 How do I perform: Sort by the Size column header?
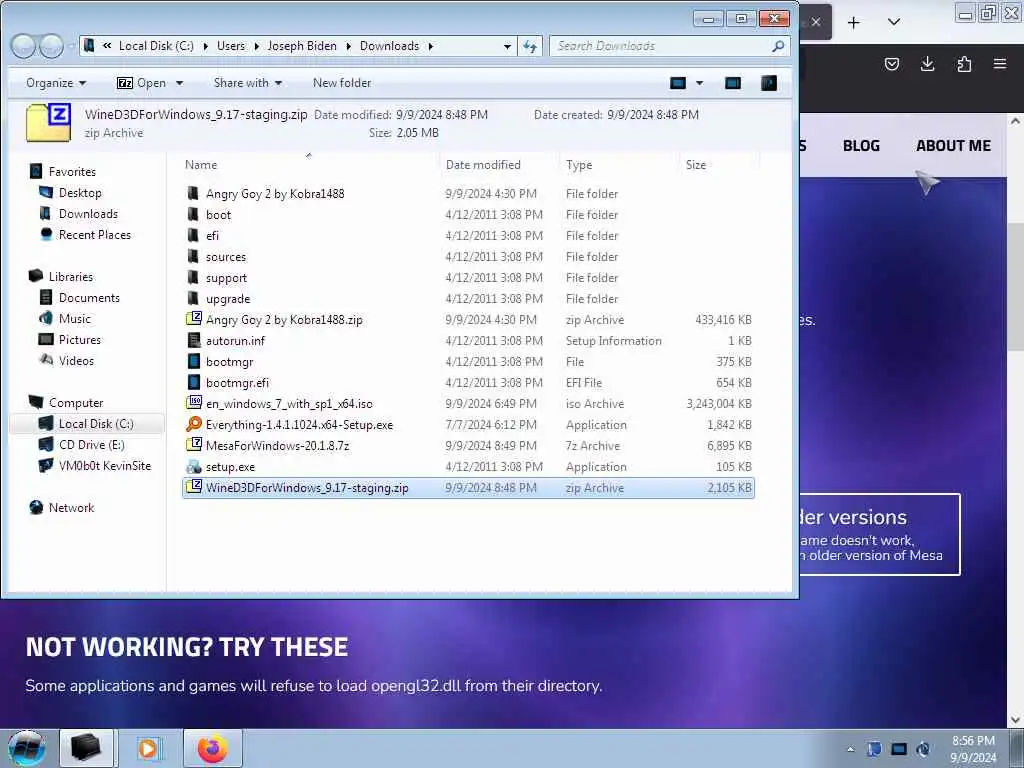point(719,165)
